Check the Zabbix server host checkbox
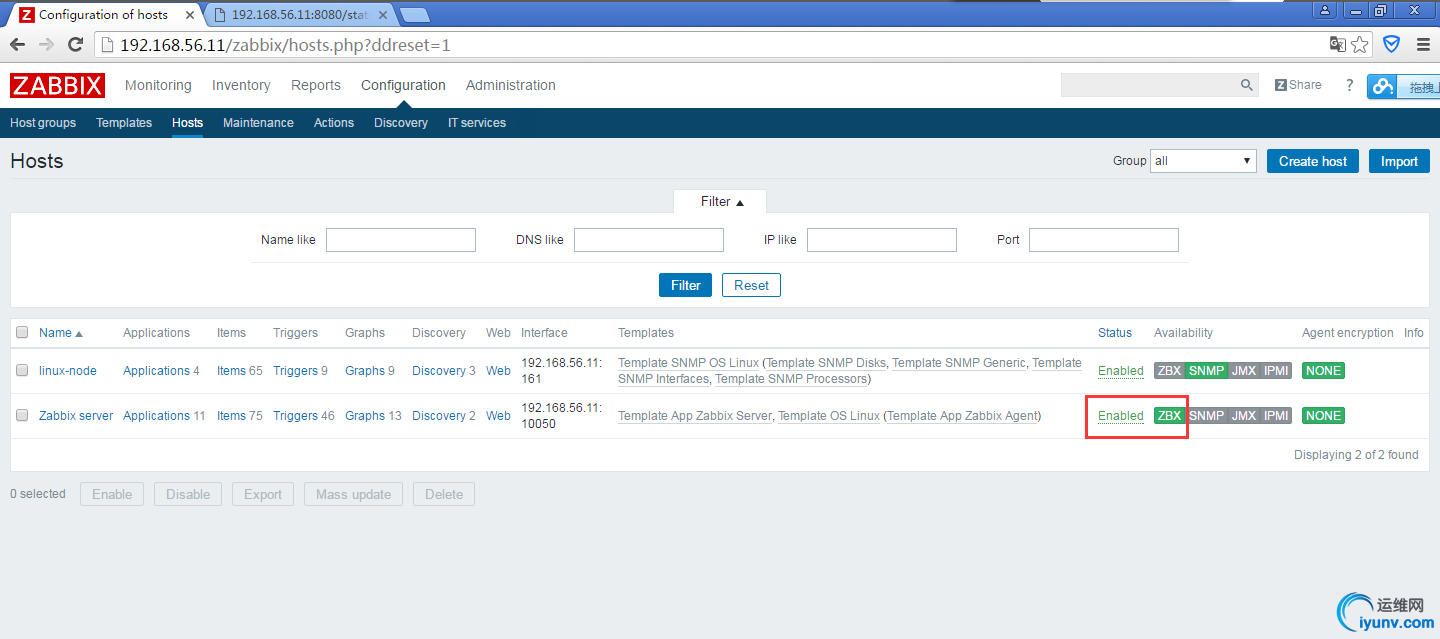 click(22, 416)
